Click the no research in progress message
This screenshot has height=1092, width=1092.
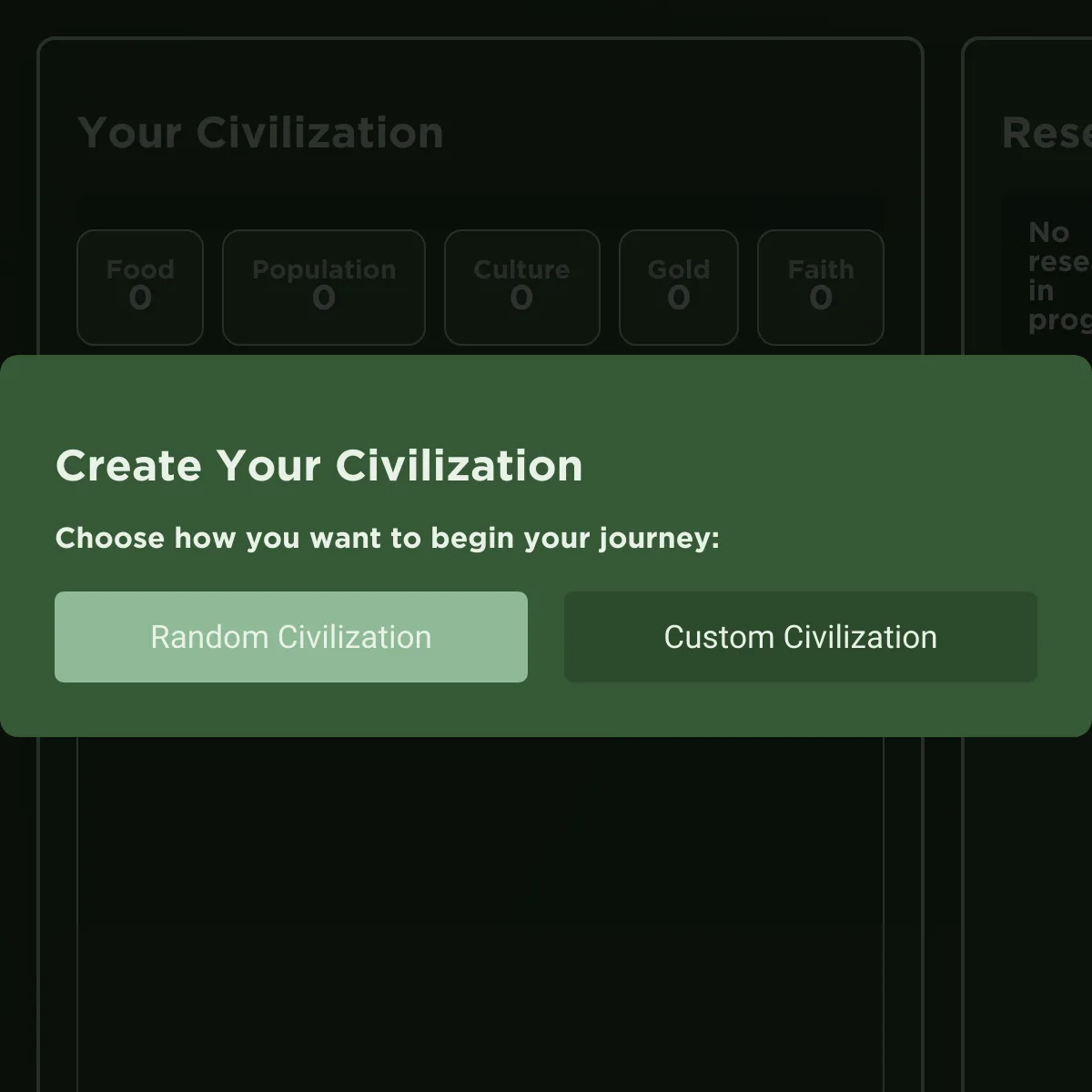click(1057, 277)
